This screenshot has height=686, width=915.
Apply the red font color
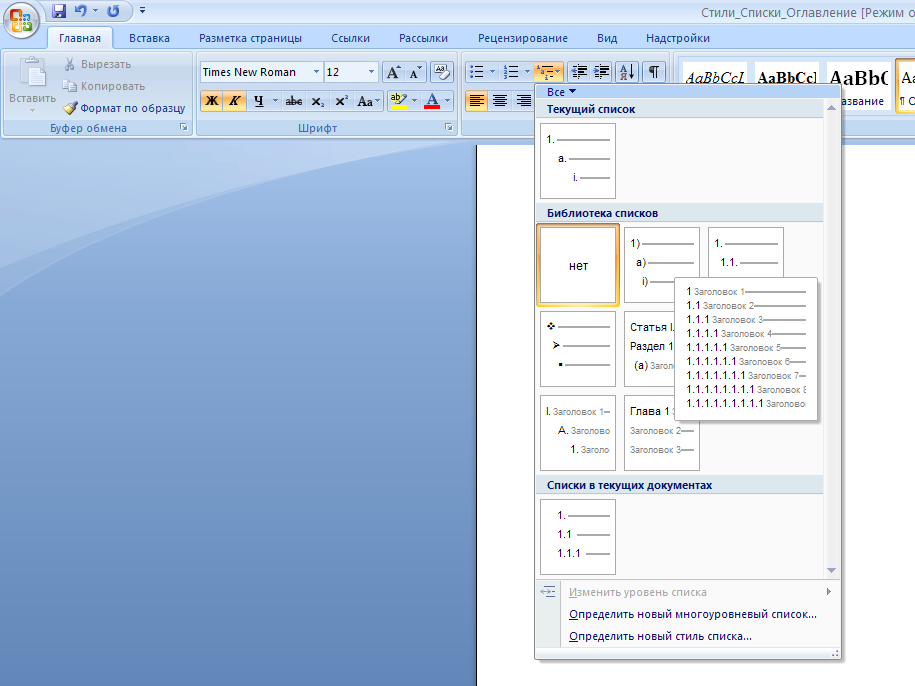(x=432, y=101)
